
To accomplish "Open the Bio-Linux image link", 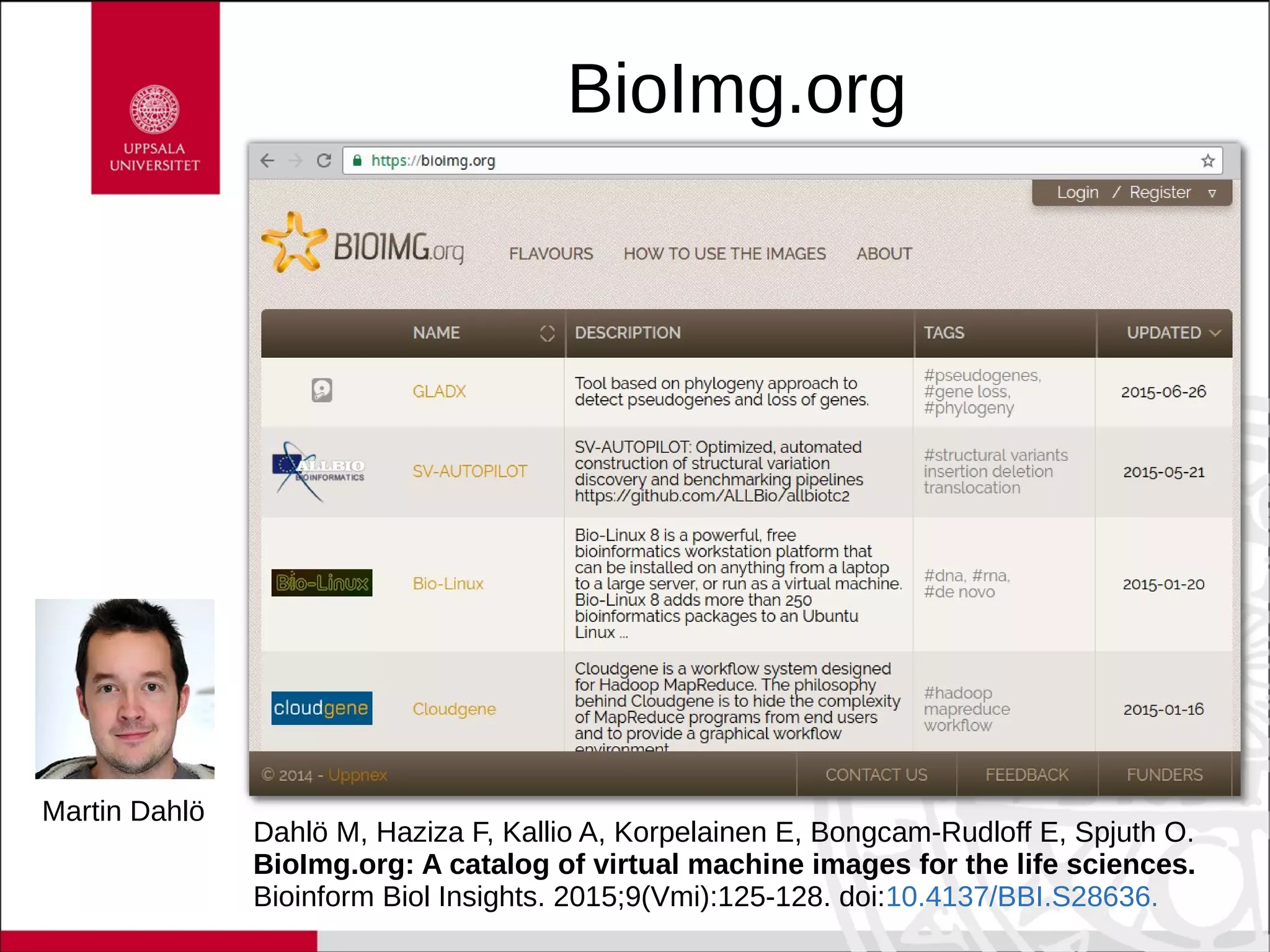I will (448, 584).
